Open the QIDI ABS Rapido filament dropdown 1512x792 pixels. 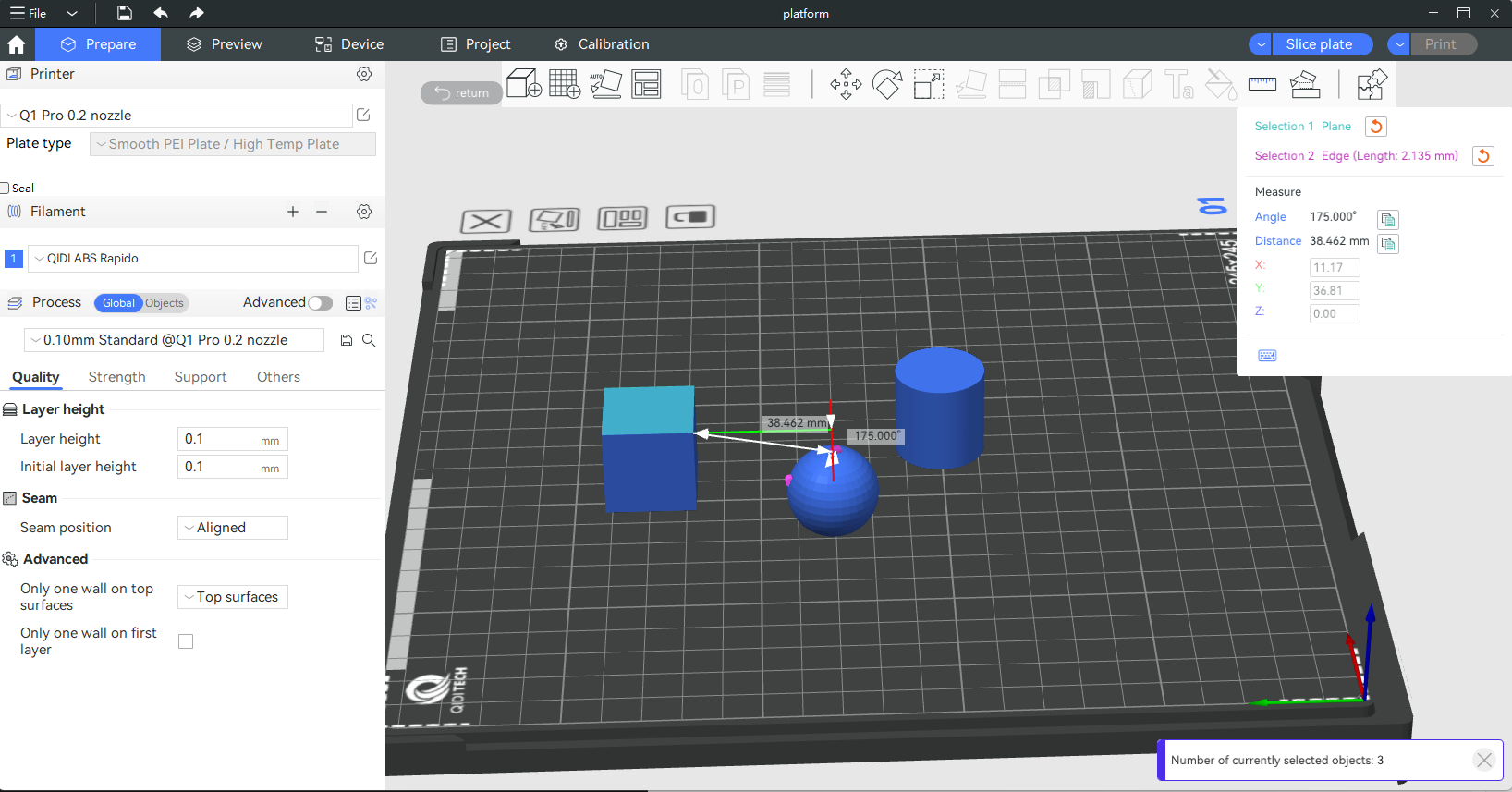pos(192,259)
